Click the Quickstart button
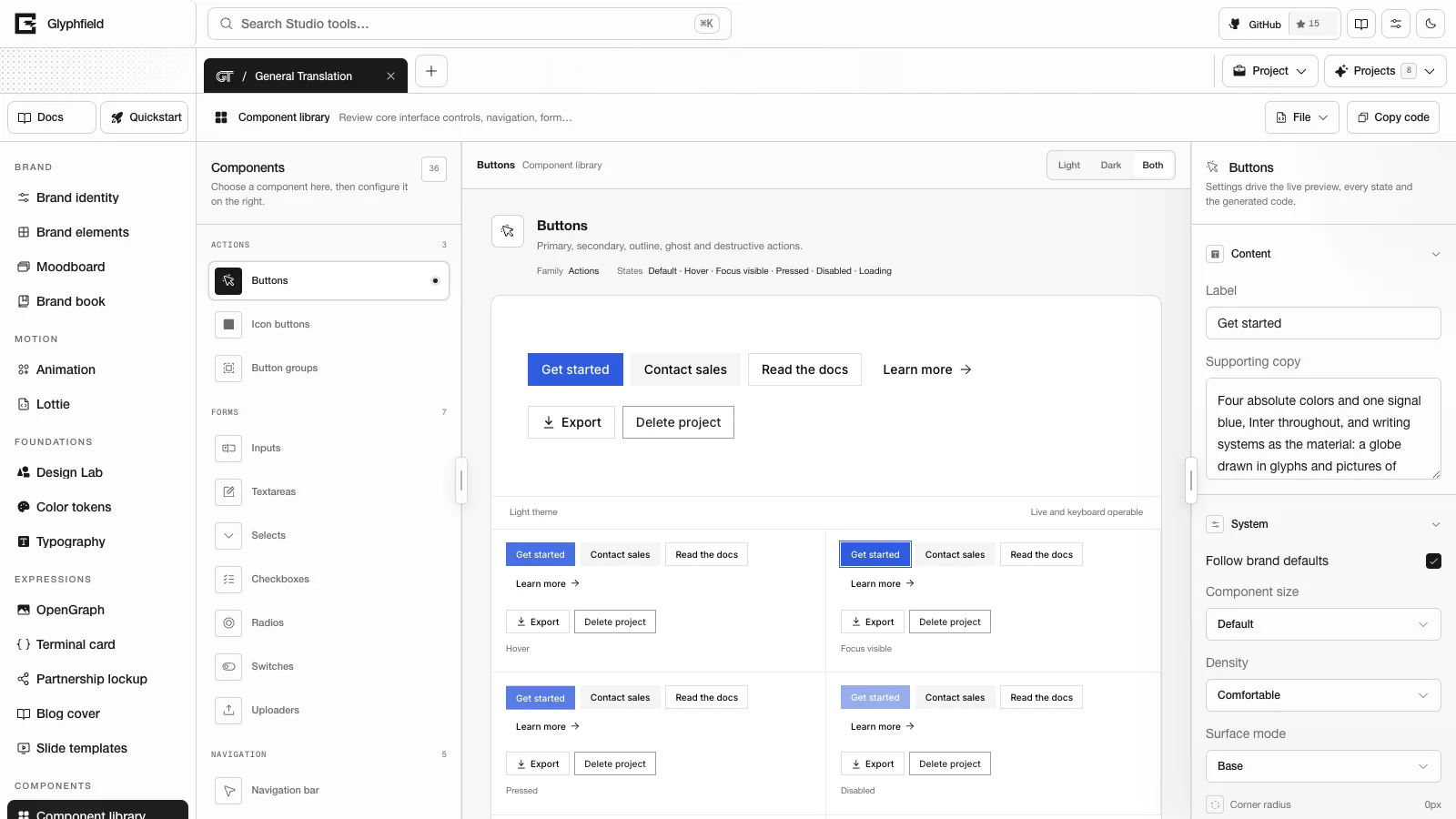The width and height of the screenshot is (1456, 819). (x=144, y=117)
